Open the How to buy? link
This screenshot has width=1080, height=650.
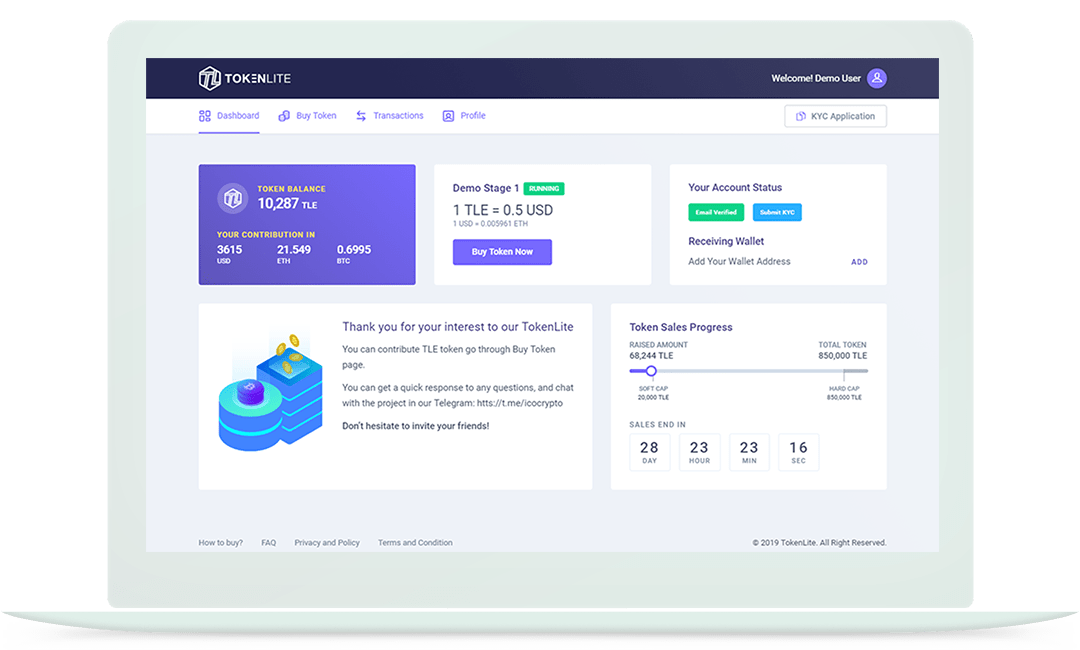(x=220, y=543)
